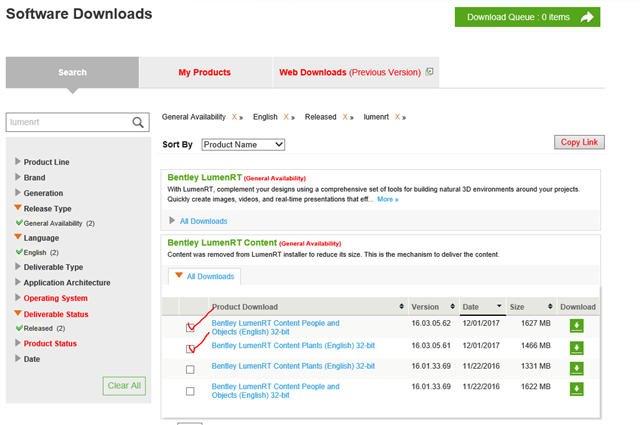Collapse the Release Type filter

click(x=18, y=207)
